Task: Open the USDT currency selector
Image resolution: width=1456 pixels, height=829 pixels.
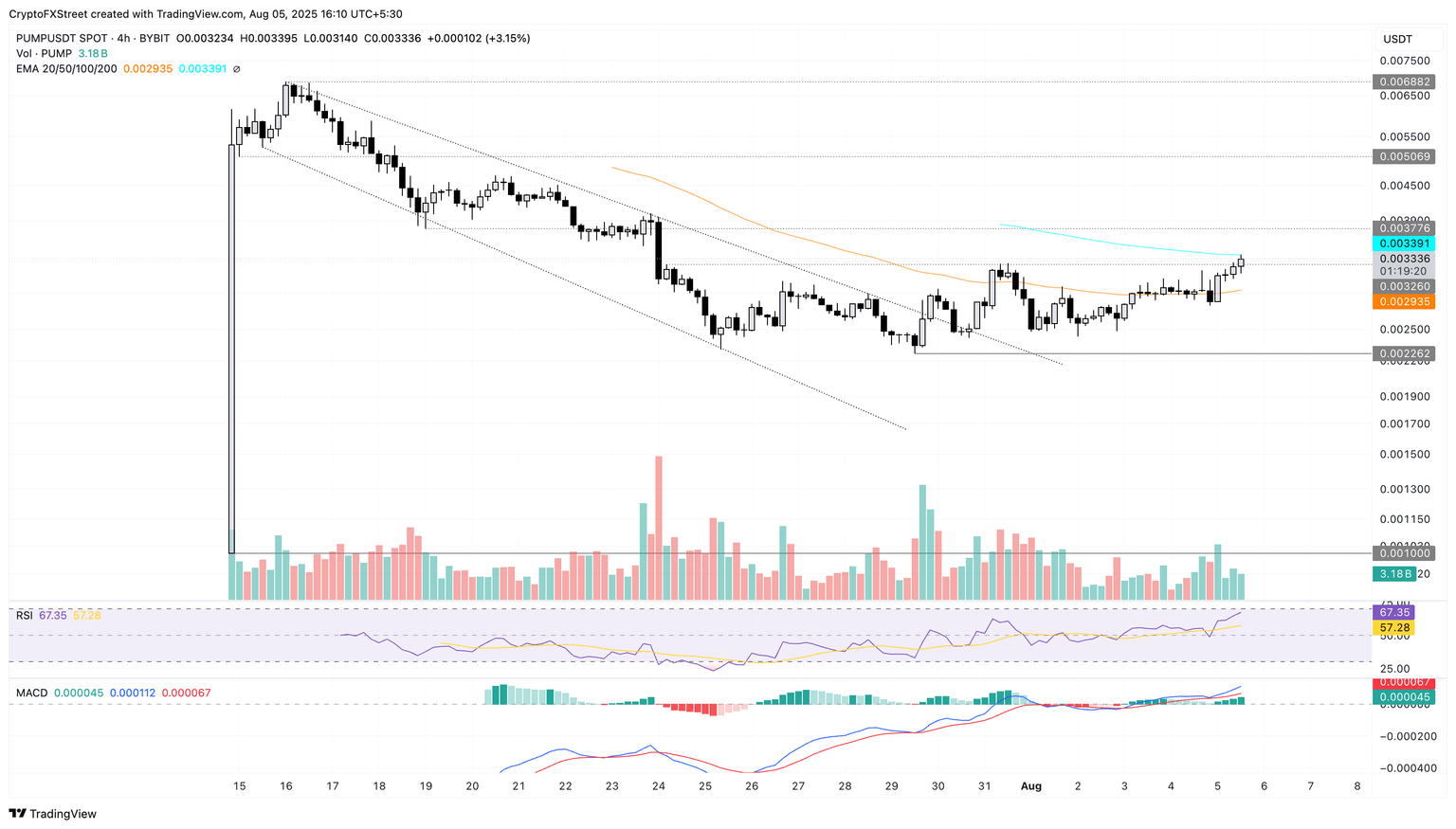Action: [x=1398, y=39]
